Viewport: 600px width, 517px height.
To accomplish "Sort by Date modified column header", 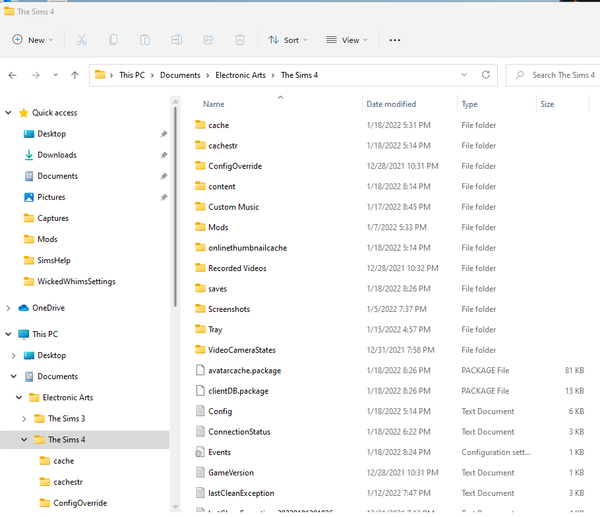I will 391,104.
